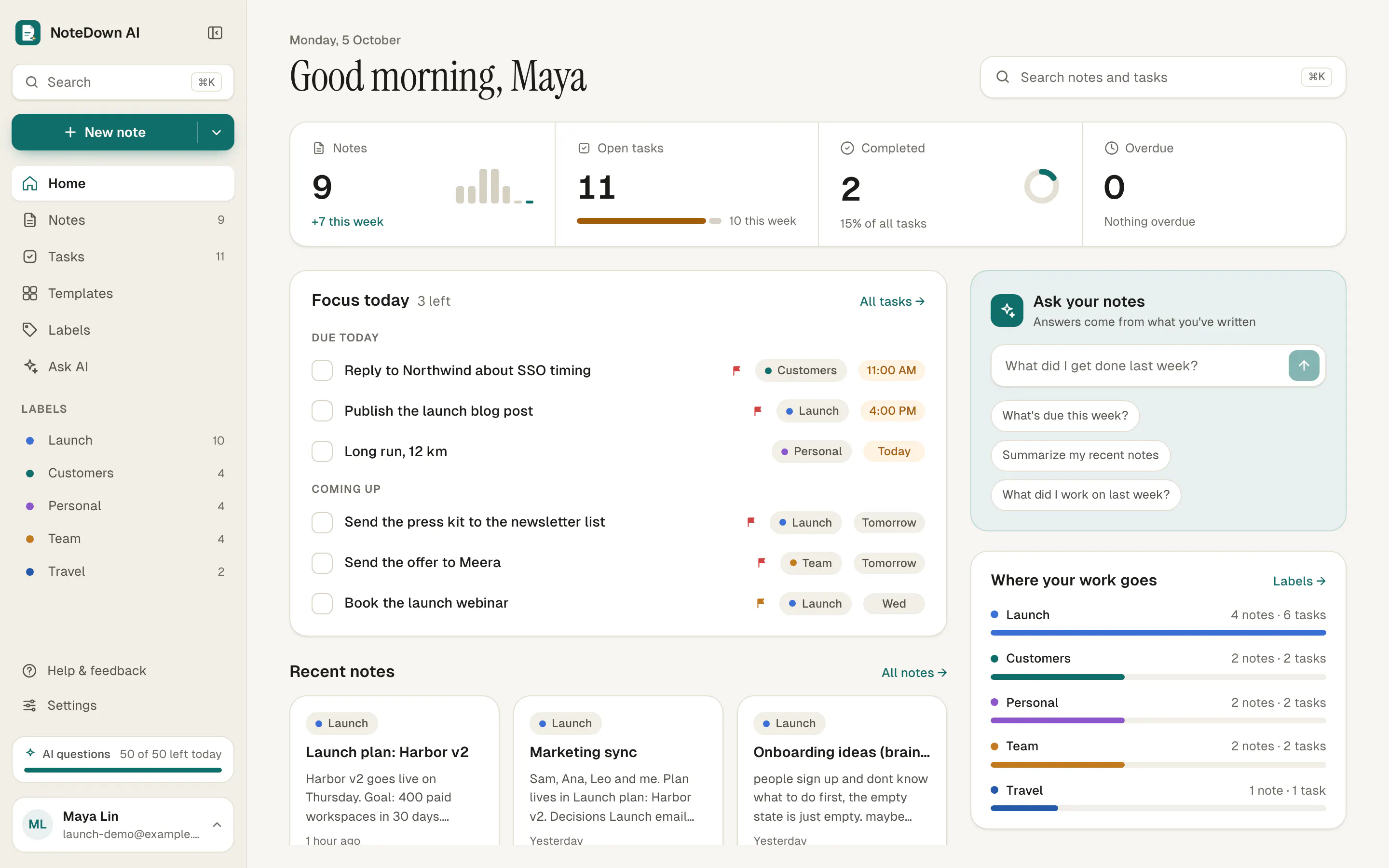Click the Notes bar chart sparkline

click(495, 186)
